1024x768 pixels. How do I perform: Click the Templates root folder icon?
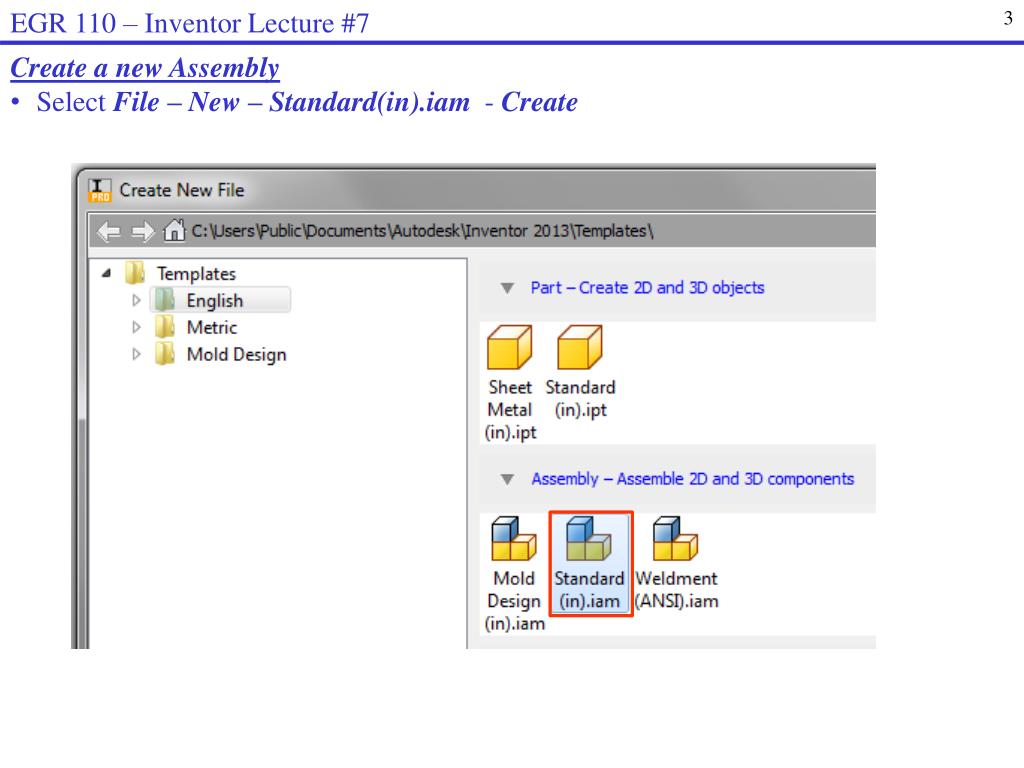(x=135, y=273)
